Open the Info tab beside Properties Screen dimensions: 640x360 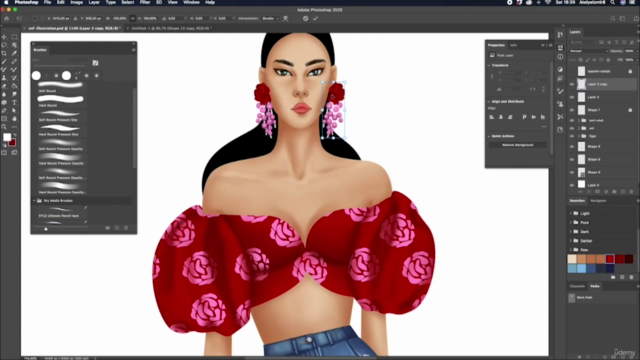513,45
